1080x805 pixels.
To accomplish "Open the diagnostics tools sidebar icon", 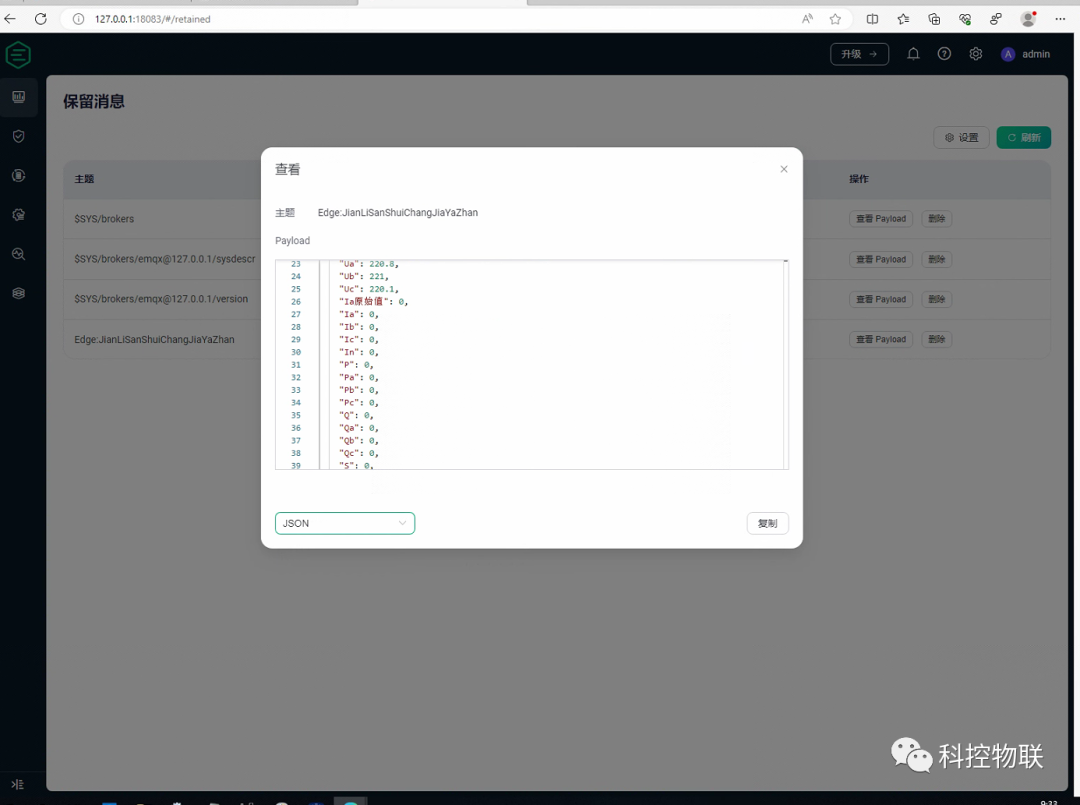I will (x=19, y=254).
